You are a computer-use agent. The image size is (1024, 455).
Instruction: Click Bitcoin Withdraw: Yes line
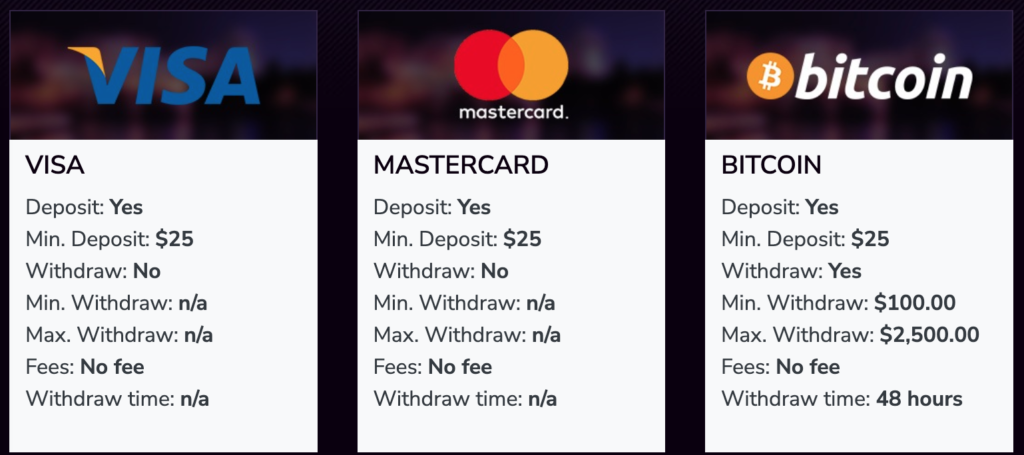click(x=791, y=271)
